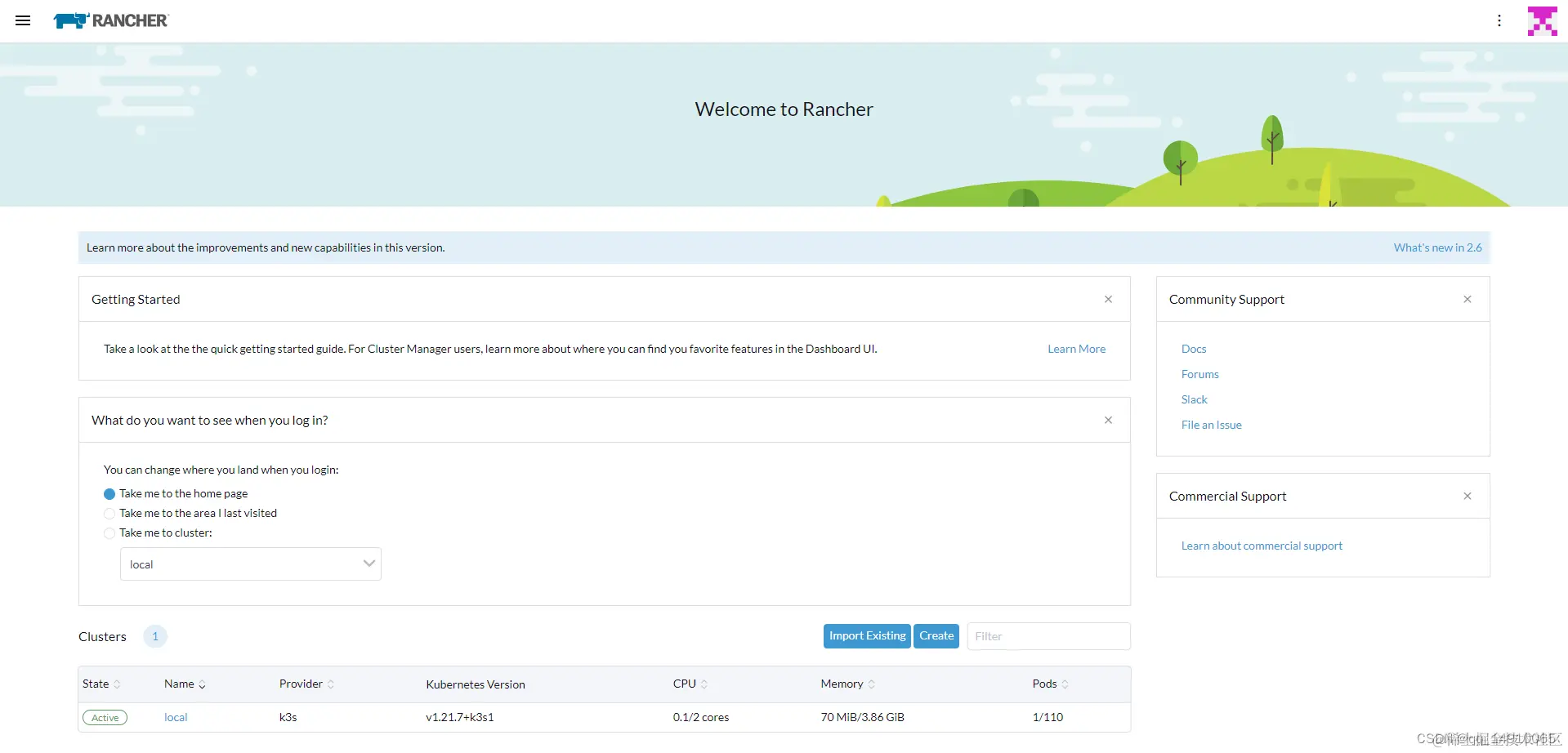Click the Rancher logo
Screen dimensions: 1568x753
111,20
